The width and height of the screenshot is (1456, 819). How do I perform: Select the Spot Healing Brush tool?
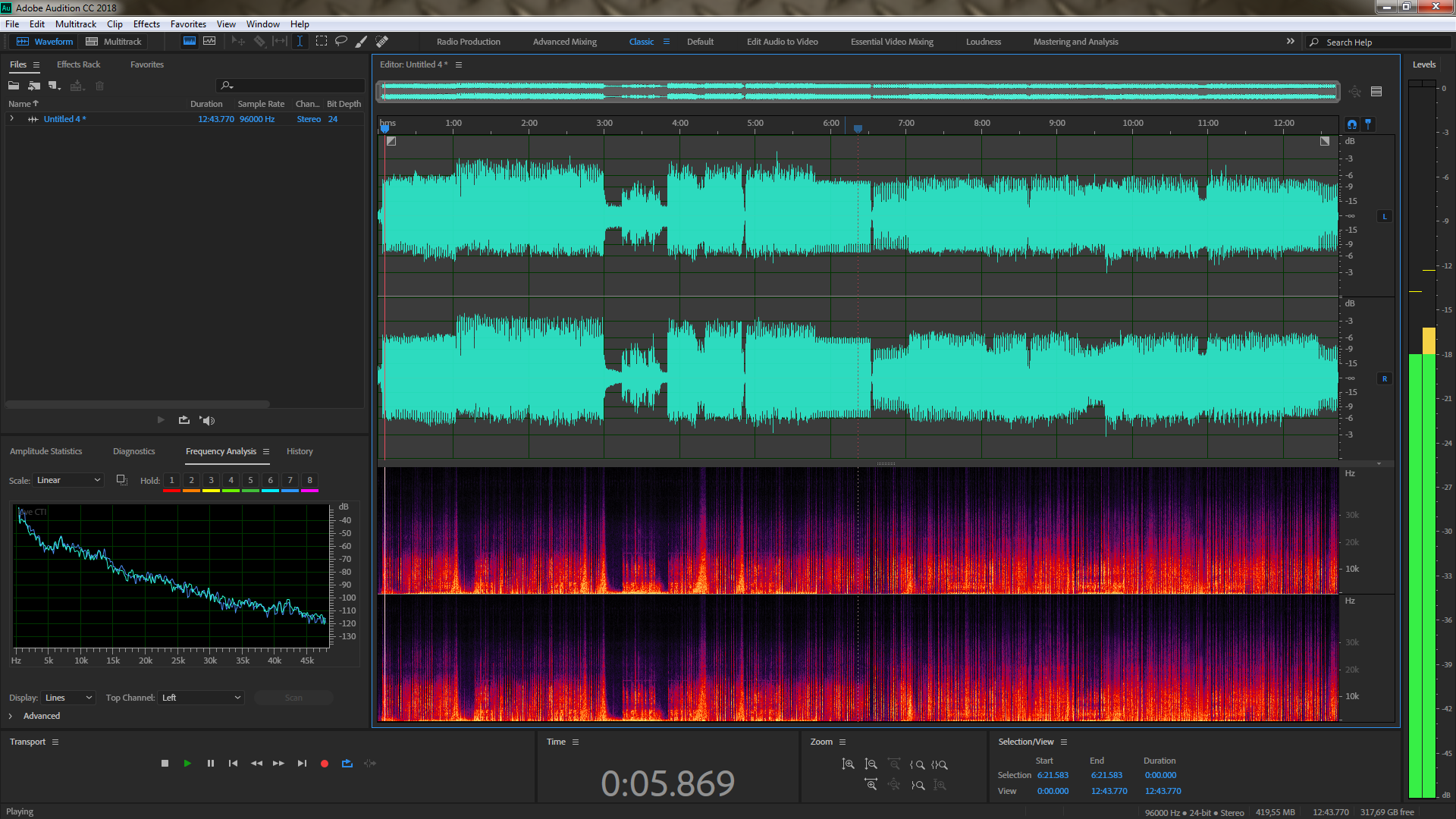[x=382, y=41]
